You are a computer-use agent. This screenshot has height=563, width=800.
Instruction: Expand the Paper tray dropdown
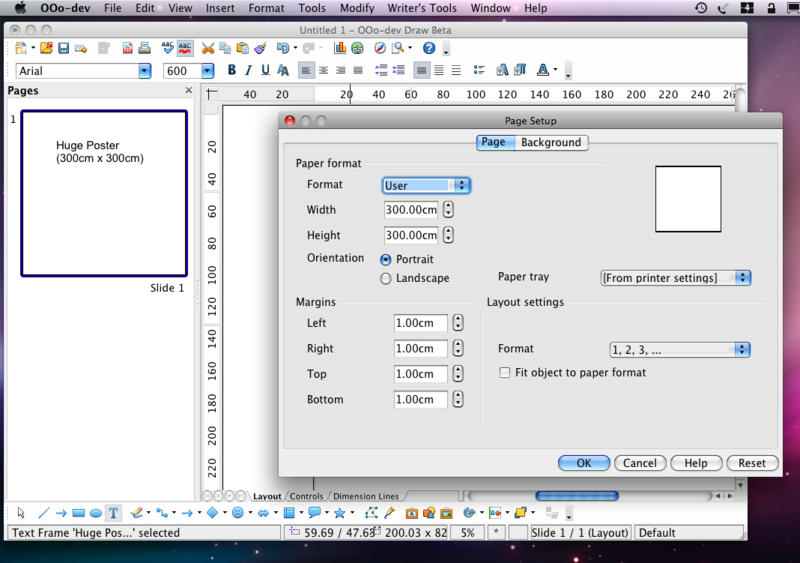tap(675, 278)
